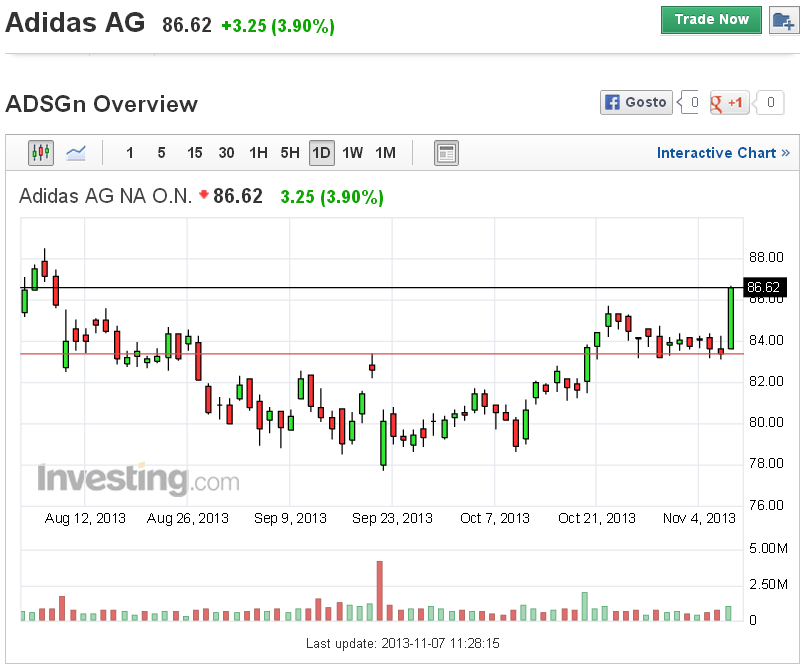Add Adidas AG to portfolio icon
The height and width of the screenshot is (668, 802).
(x=784, y=20)
